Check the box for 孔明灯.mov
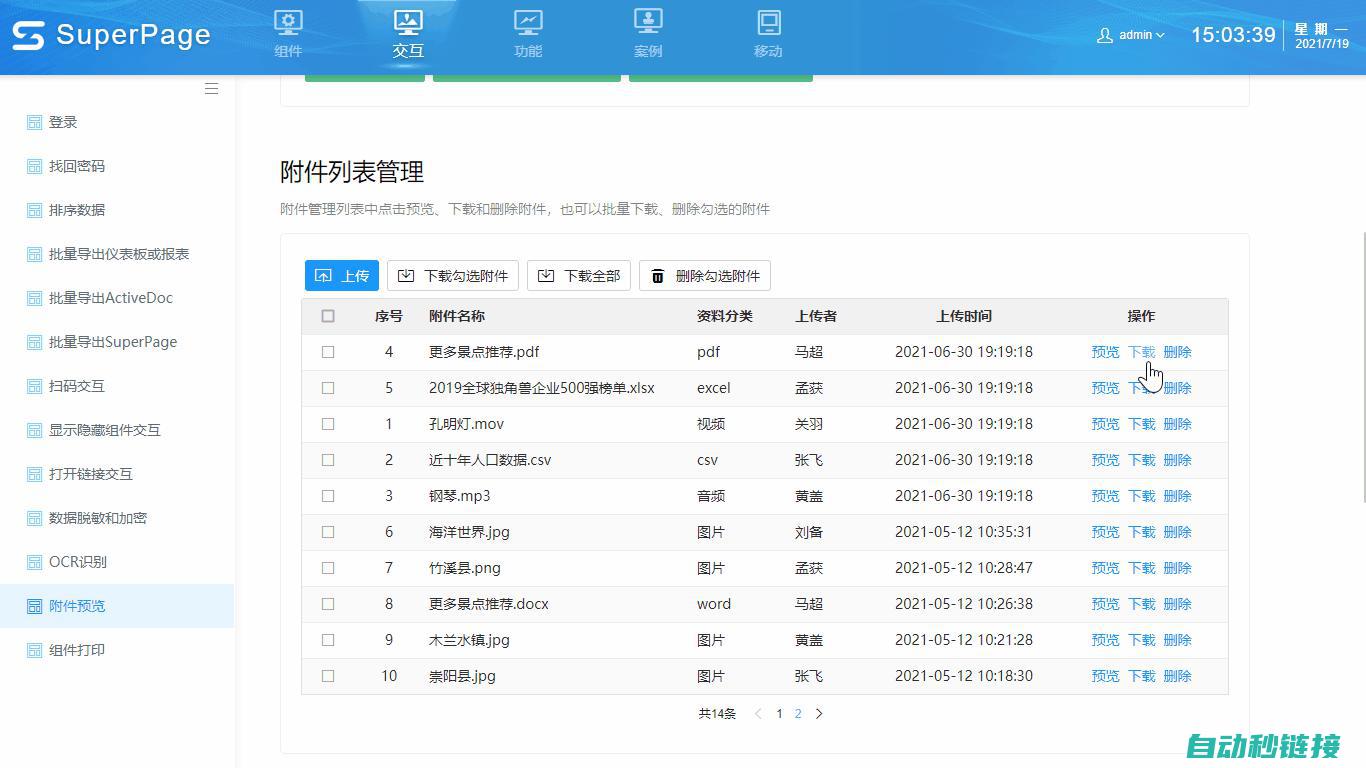Viewport: 1366px width, 768px height. pyautogui.click(x=328, y=424)
